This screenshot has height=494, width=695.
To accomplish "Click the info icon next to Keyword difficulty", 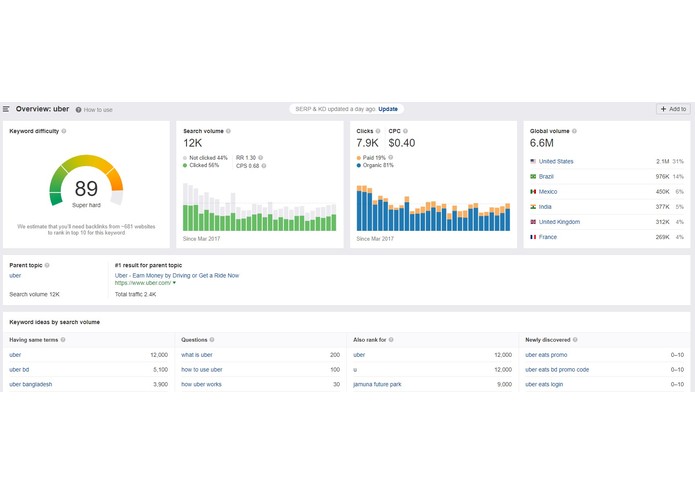I will click(x=64, y=131).
